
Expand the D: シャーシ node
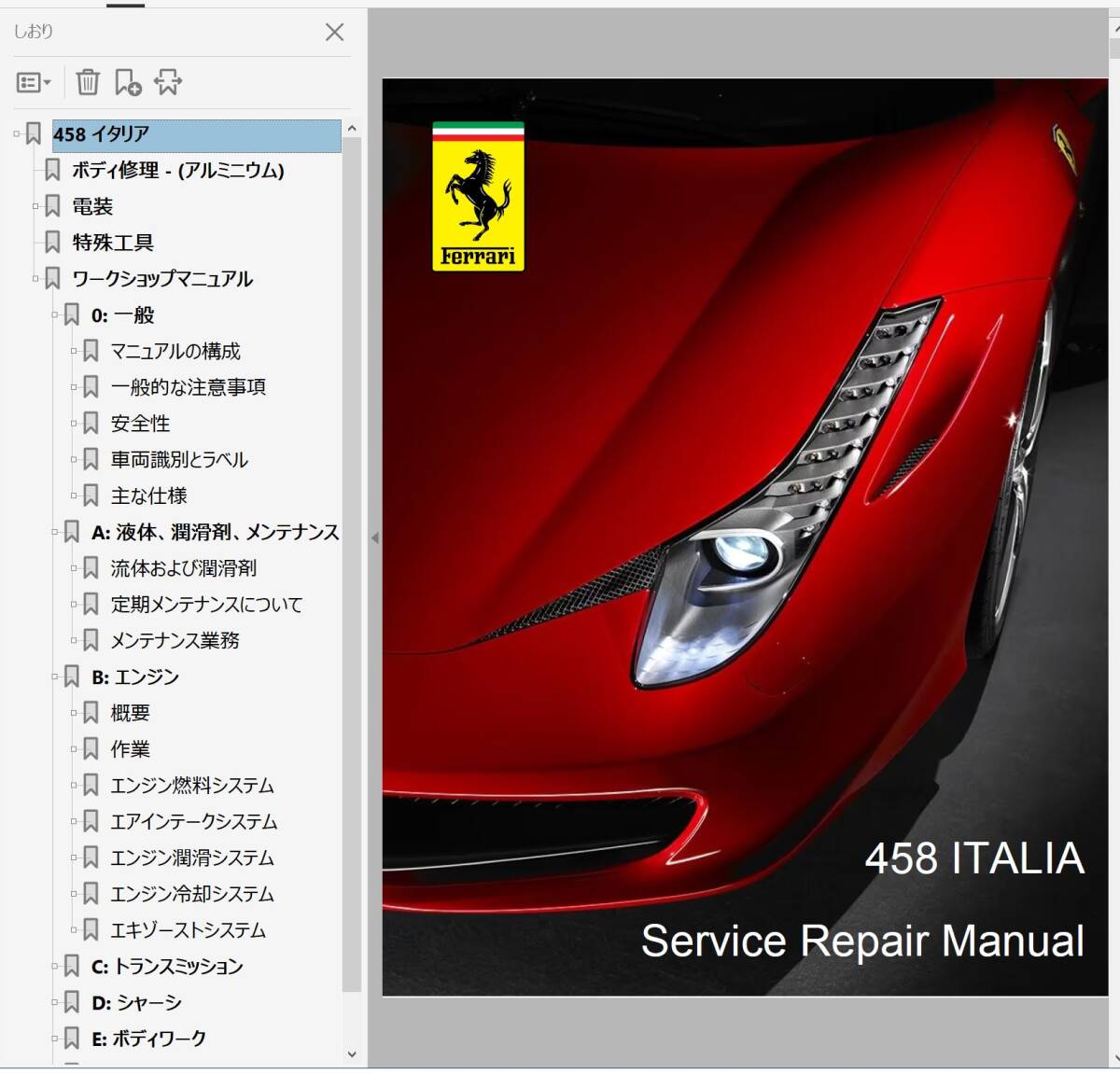55,1003
